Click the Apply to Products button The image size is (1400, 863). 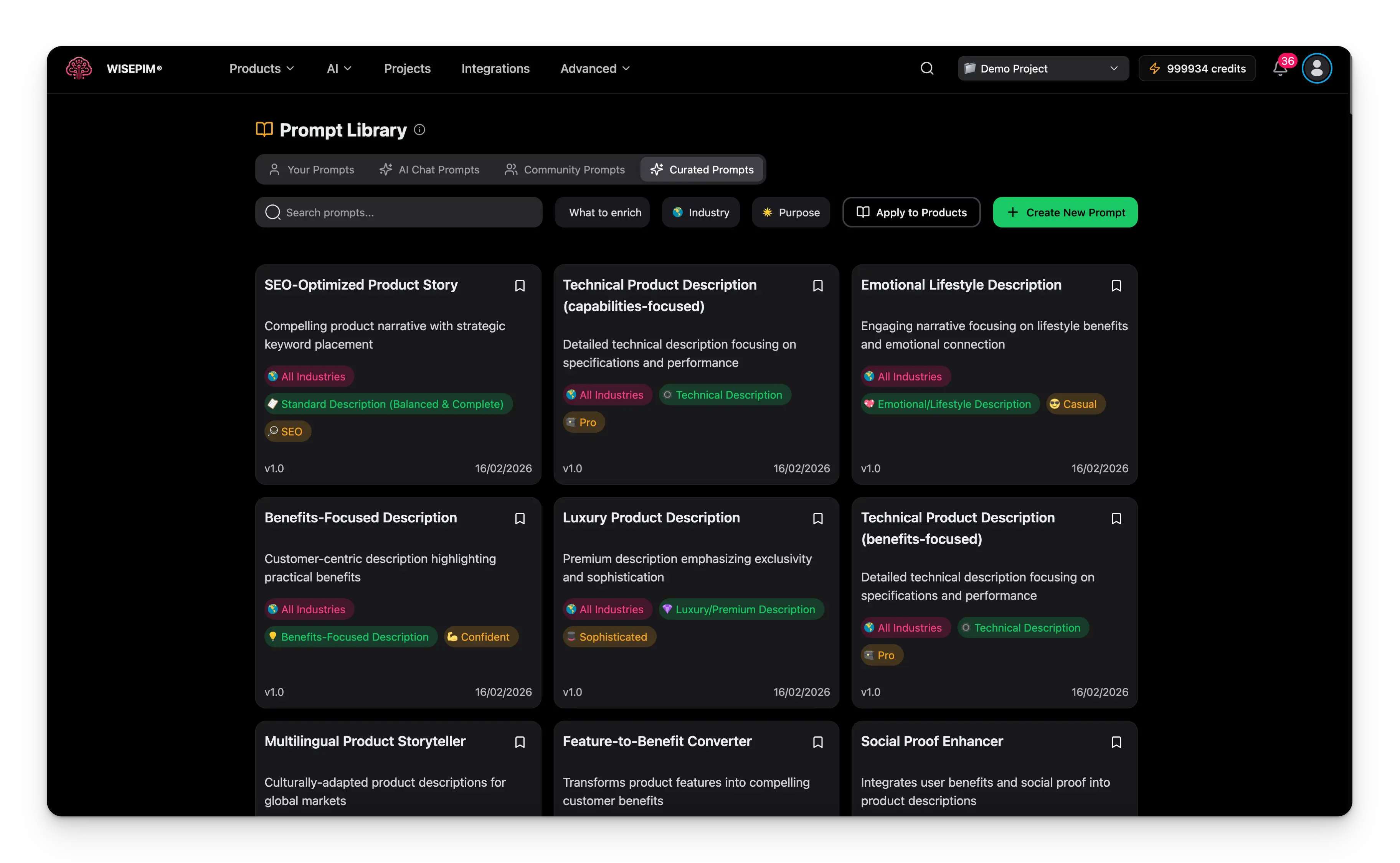(x=911, y=212)
